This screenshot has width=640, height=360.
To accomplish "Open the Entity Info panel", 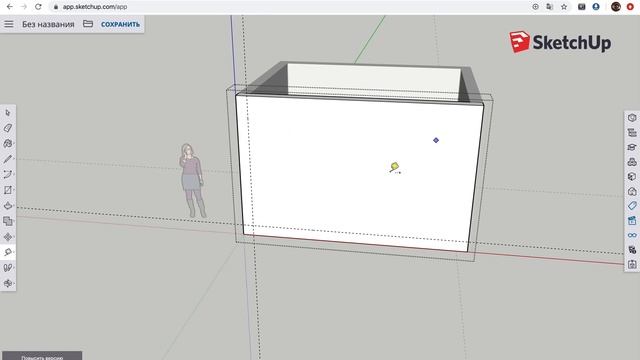I will tap(632, 118).
